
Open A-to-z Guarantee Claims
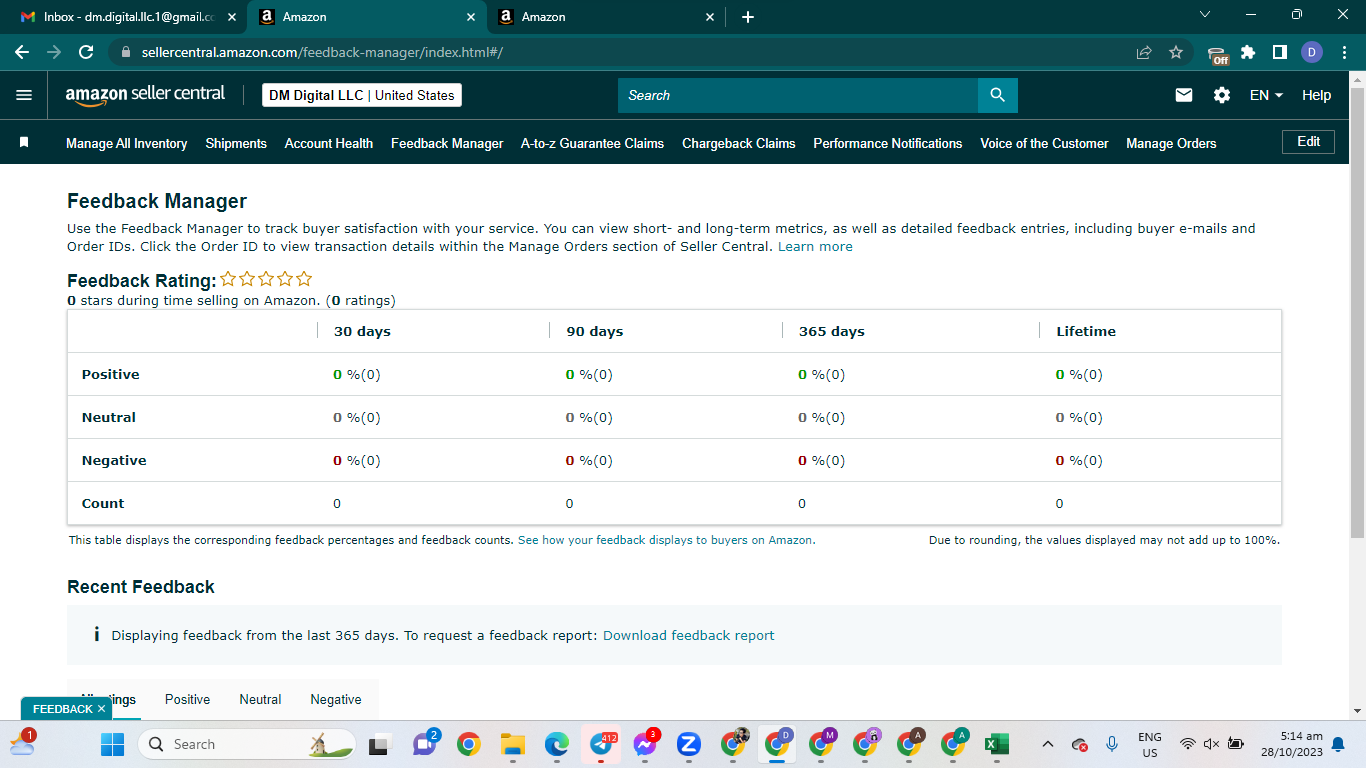point(592,143)
